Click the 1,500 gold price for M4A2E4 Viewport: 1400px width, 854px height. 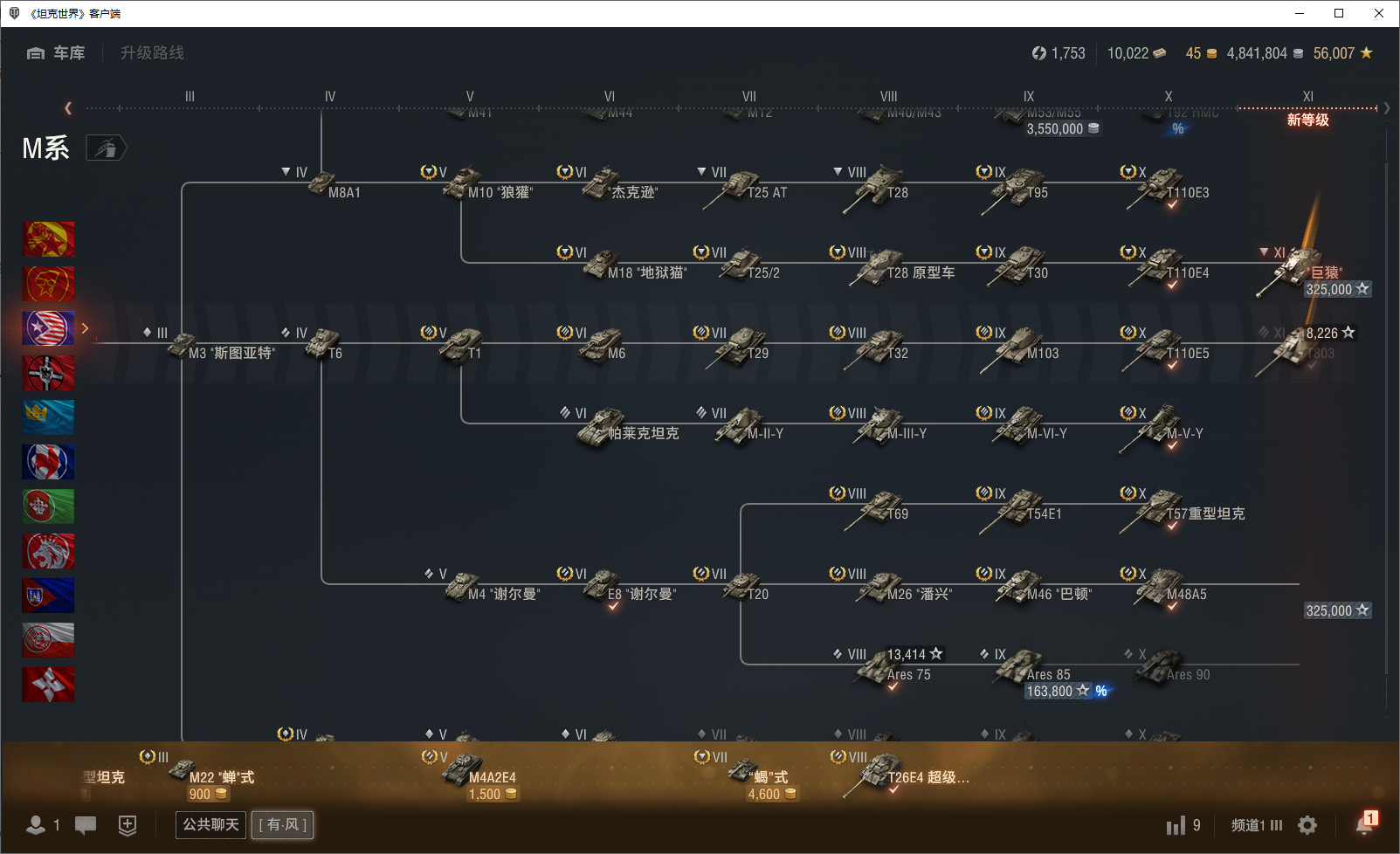tap(493, 794)
